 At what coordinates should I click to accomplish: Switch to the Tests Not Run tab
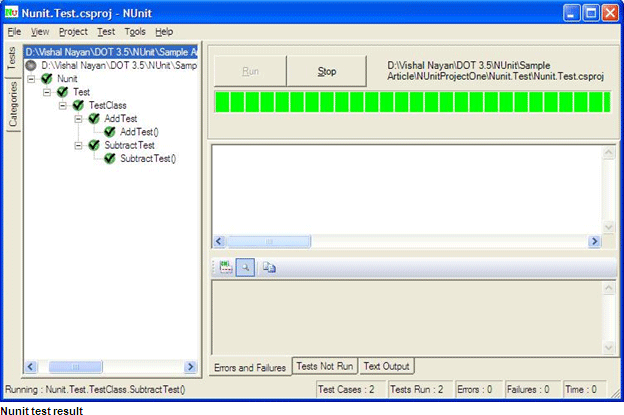(325, 366)
